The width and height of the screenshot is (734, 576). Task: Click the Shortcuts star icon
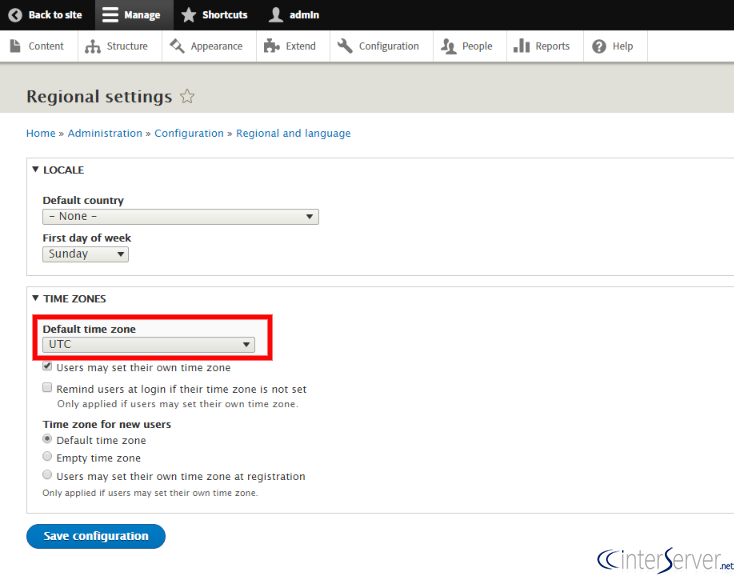pyautogui.click(x=189, y=15)
